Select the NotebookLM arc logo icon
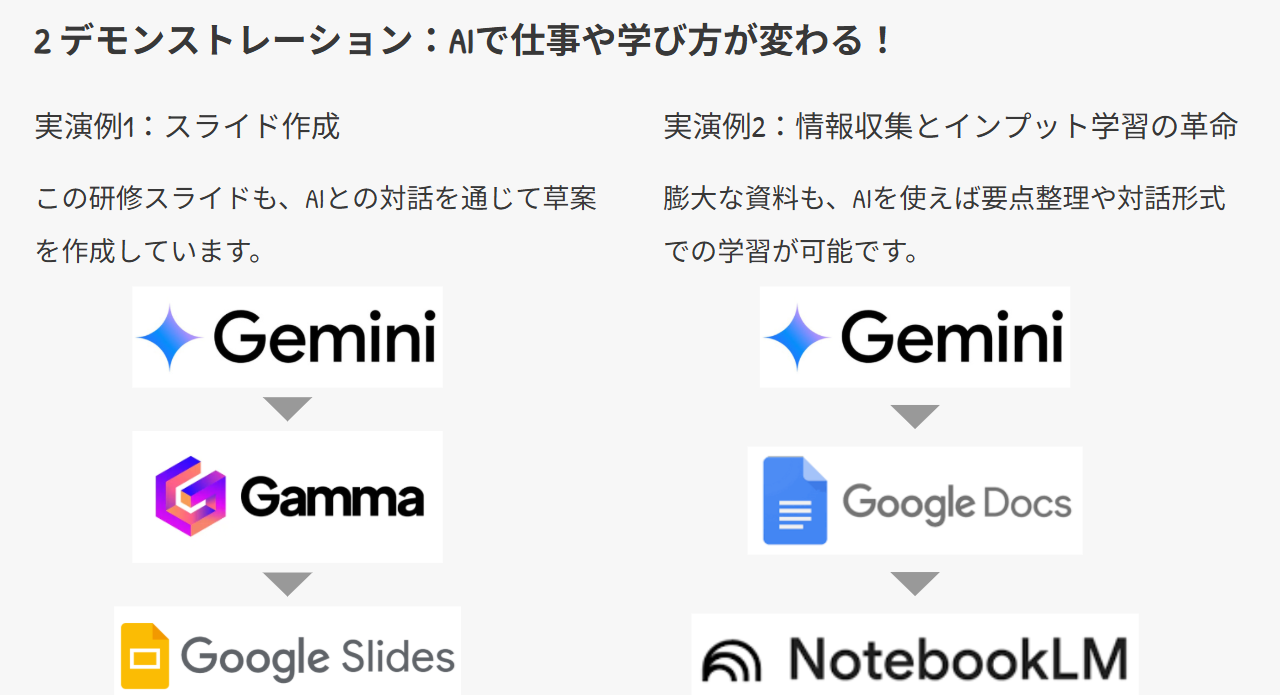Viewport: 1280px width, 695px height. (731, 661)
